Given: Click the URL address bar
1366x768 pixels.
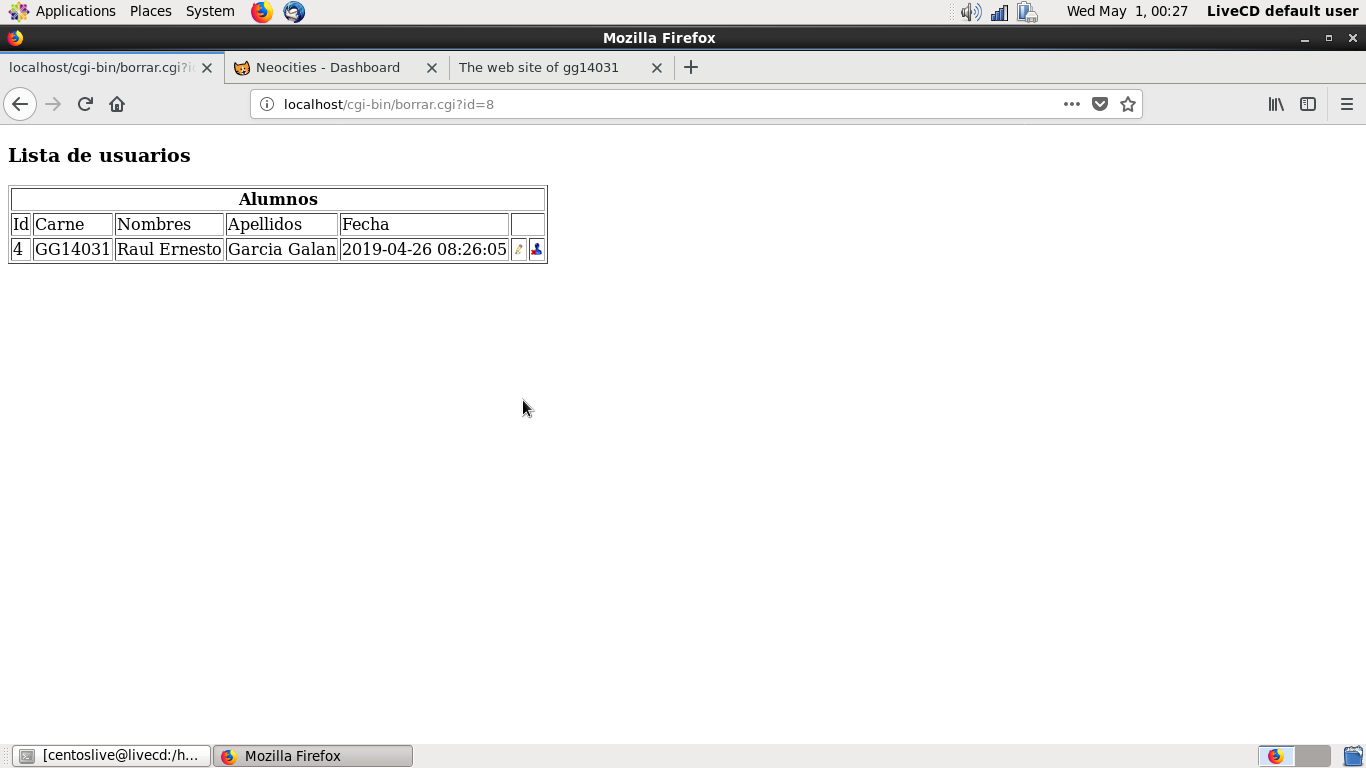Looking at the screenshot, I should coord(660,104).
